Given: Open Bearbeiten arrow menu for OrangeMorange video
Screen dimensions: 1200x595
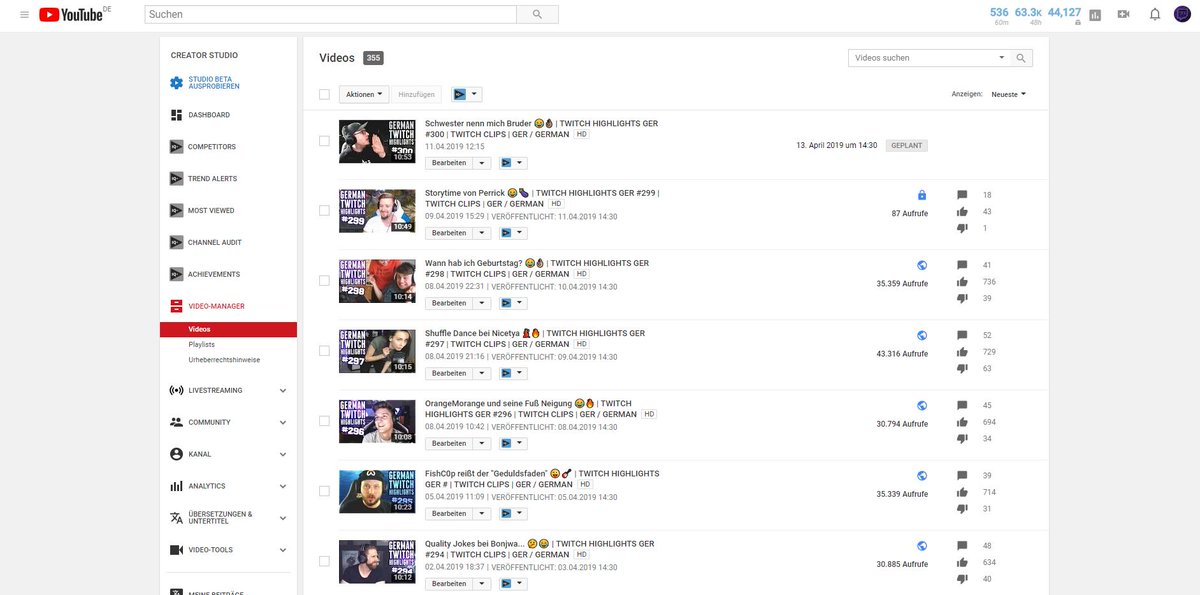Looking at the screenshot, I should point(482,443).
